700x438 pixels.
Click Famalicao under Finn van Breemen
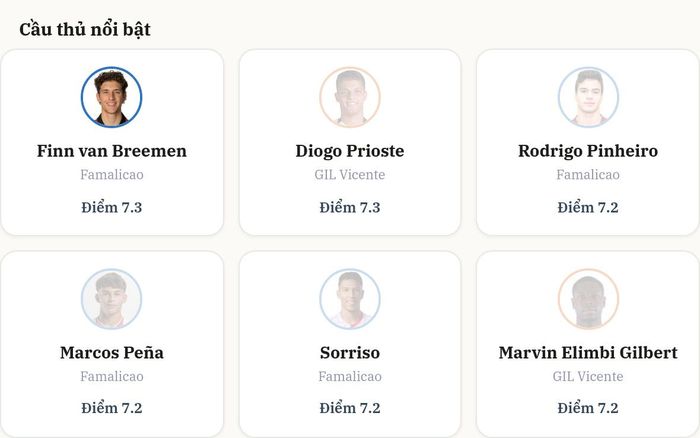pos(112,175)
